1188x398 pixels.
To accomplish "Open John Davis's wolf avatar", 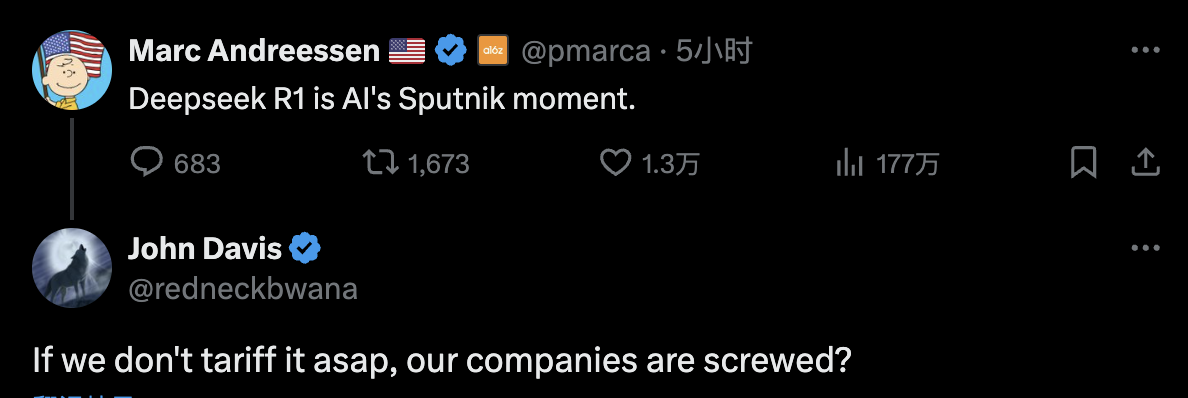I will [x=72, y=267].
